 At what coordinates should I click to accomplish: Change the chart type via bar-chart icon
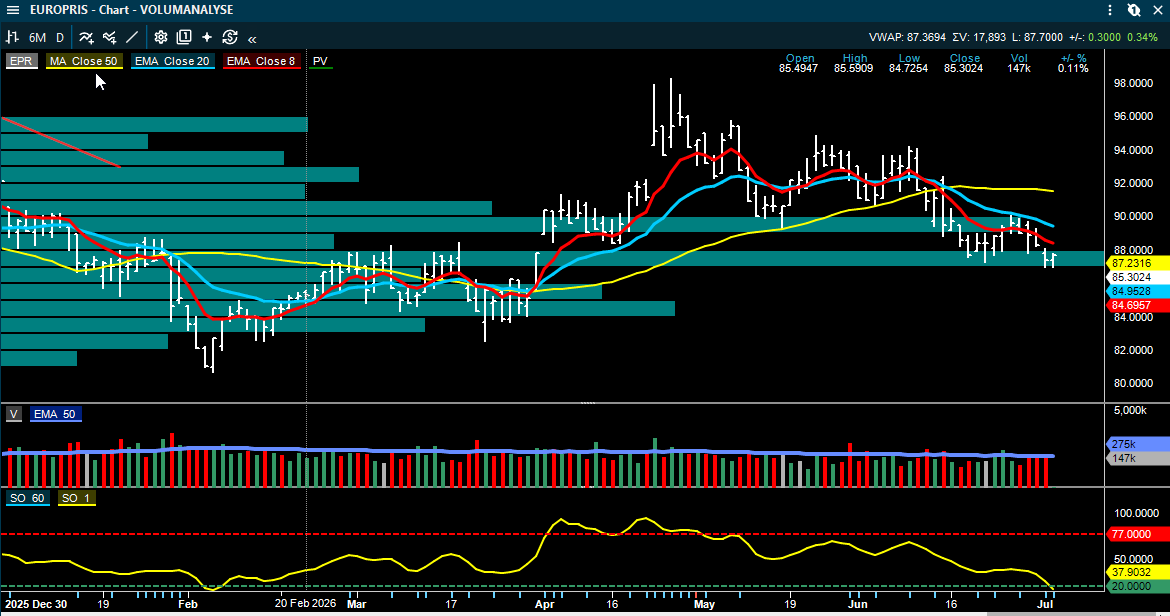13,37
